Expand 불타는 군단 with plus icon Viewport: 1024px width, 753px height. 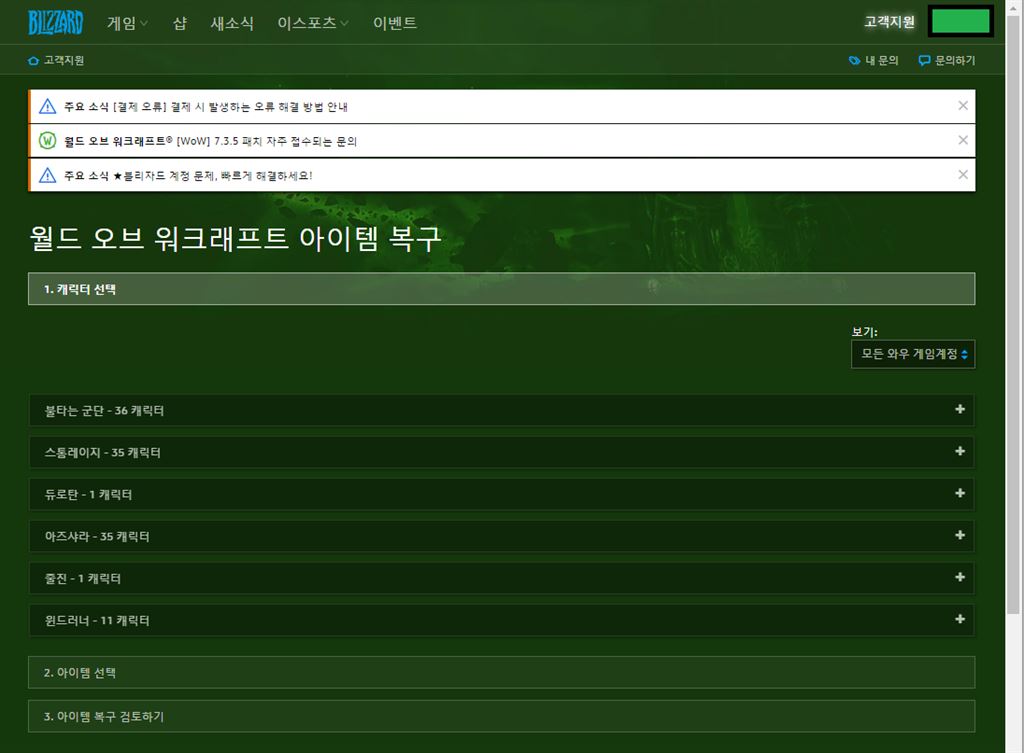tap(960, 409)
